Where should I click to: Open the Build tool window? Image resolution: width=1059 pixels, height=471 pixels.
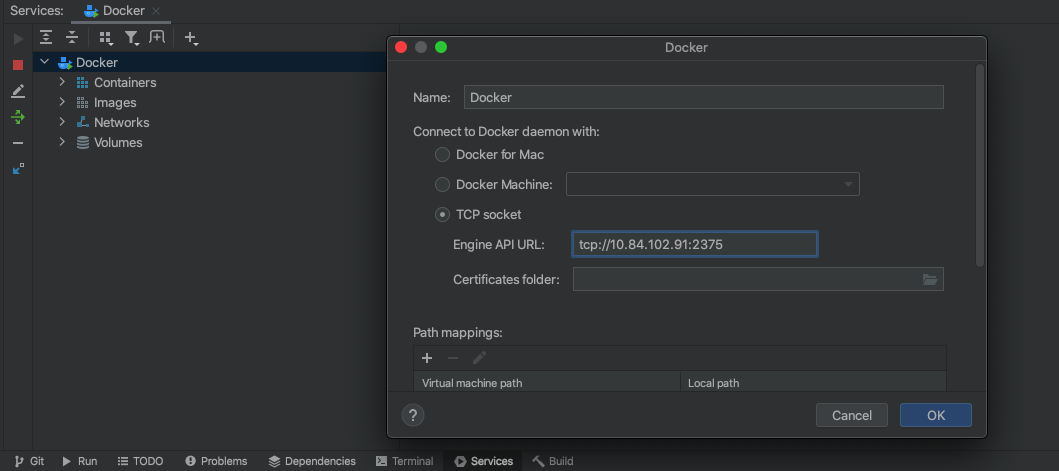(553, 462)
